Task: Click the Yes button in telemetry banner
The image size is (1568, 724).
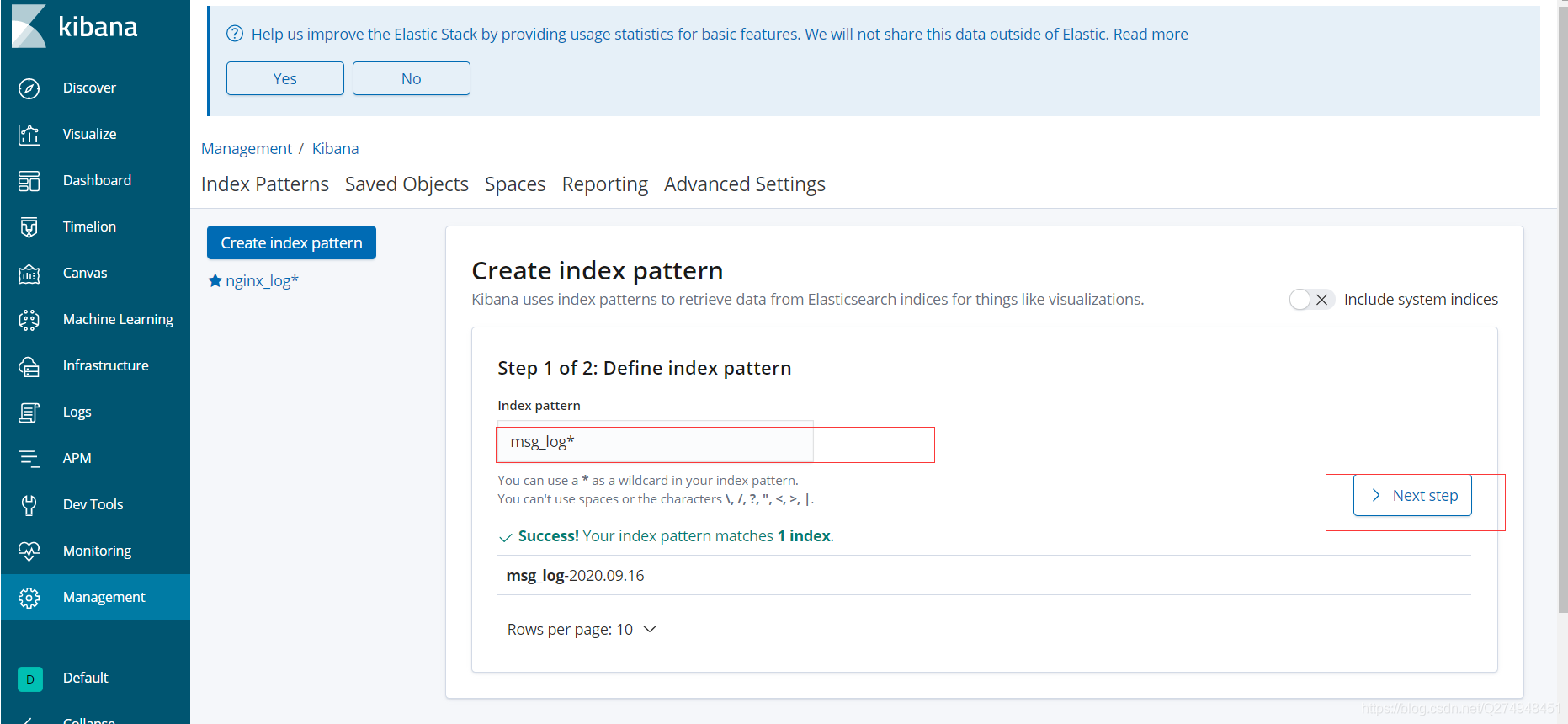Action: pyautogui.click(x=285, y=78)
